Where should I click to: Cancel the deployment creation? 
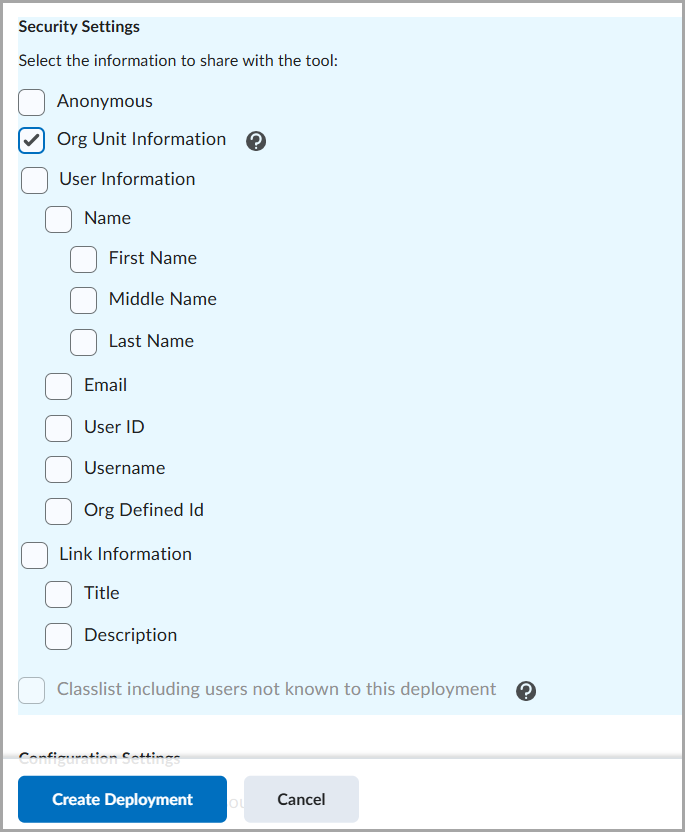301,799
